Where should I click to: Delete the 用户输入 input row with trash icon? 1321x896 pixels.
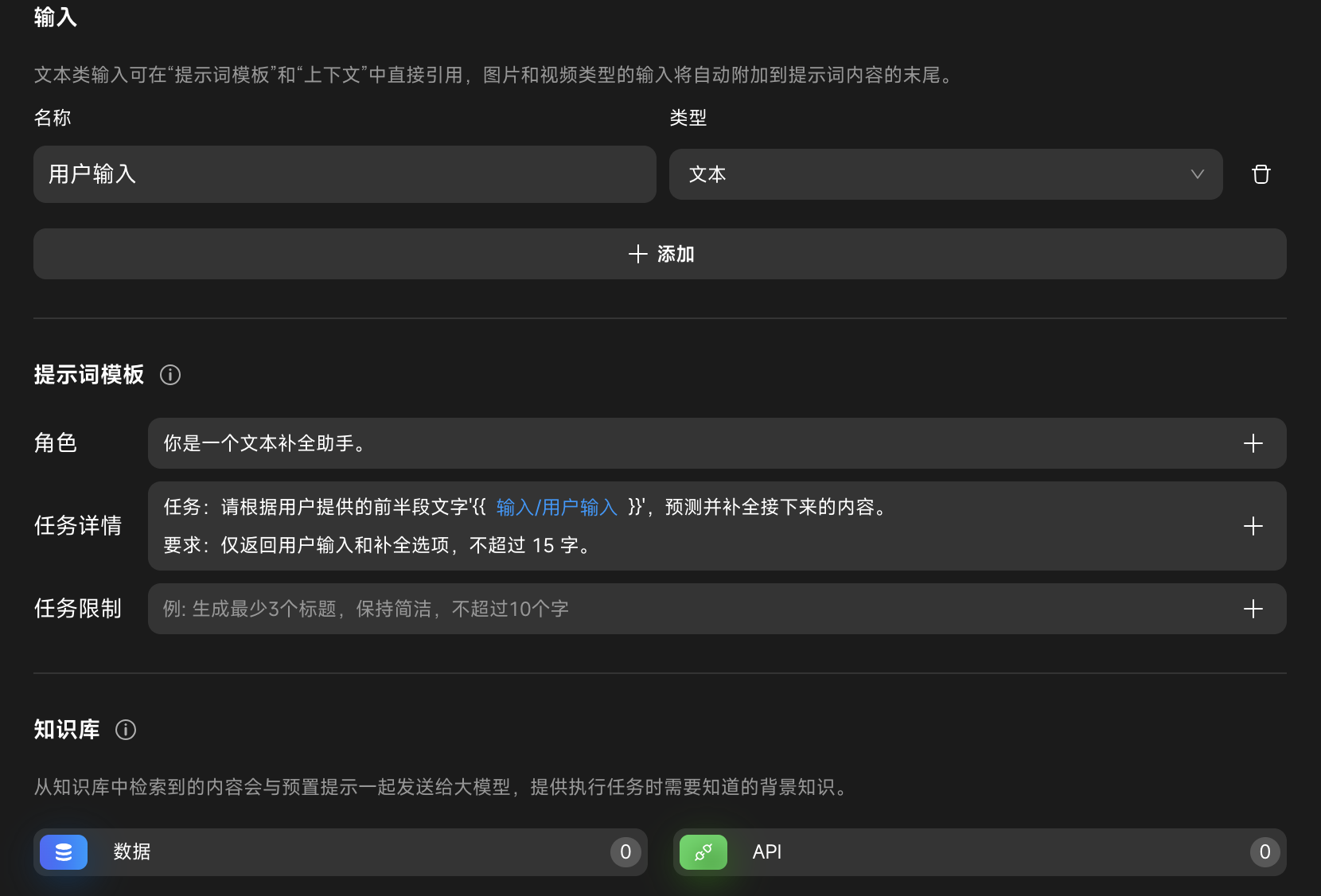pyautogui.click(x=1261, y=174)
